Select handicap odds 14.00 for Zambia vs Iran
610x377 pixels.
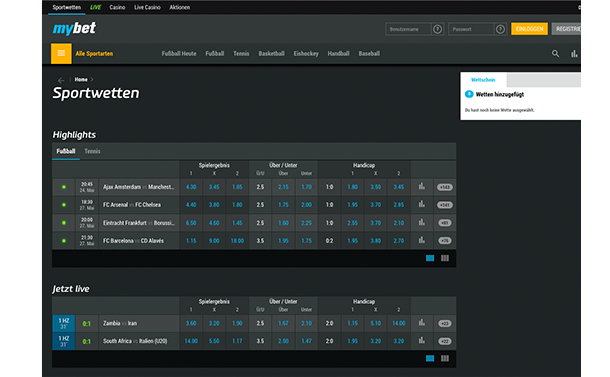[x=399, y=323]
